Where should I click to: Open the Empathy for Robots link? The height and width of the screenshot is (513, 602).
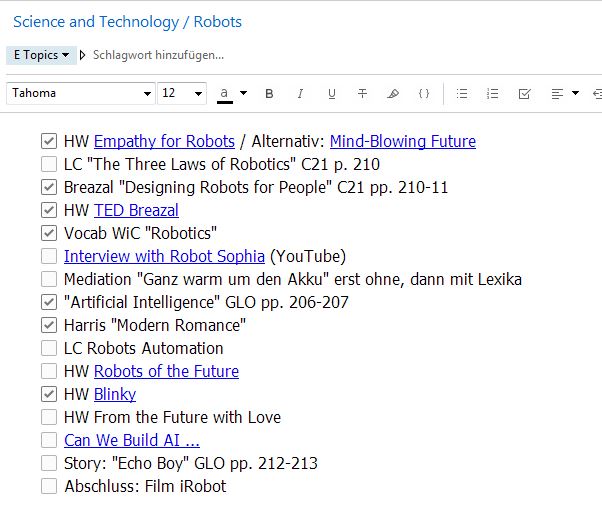pos(164,141)
